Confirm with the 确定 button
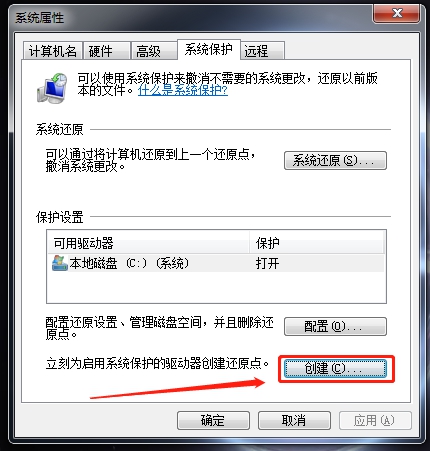The width and height of the screenshot is (430, 451). coord(213,420)
